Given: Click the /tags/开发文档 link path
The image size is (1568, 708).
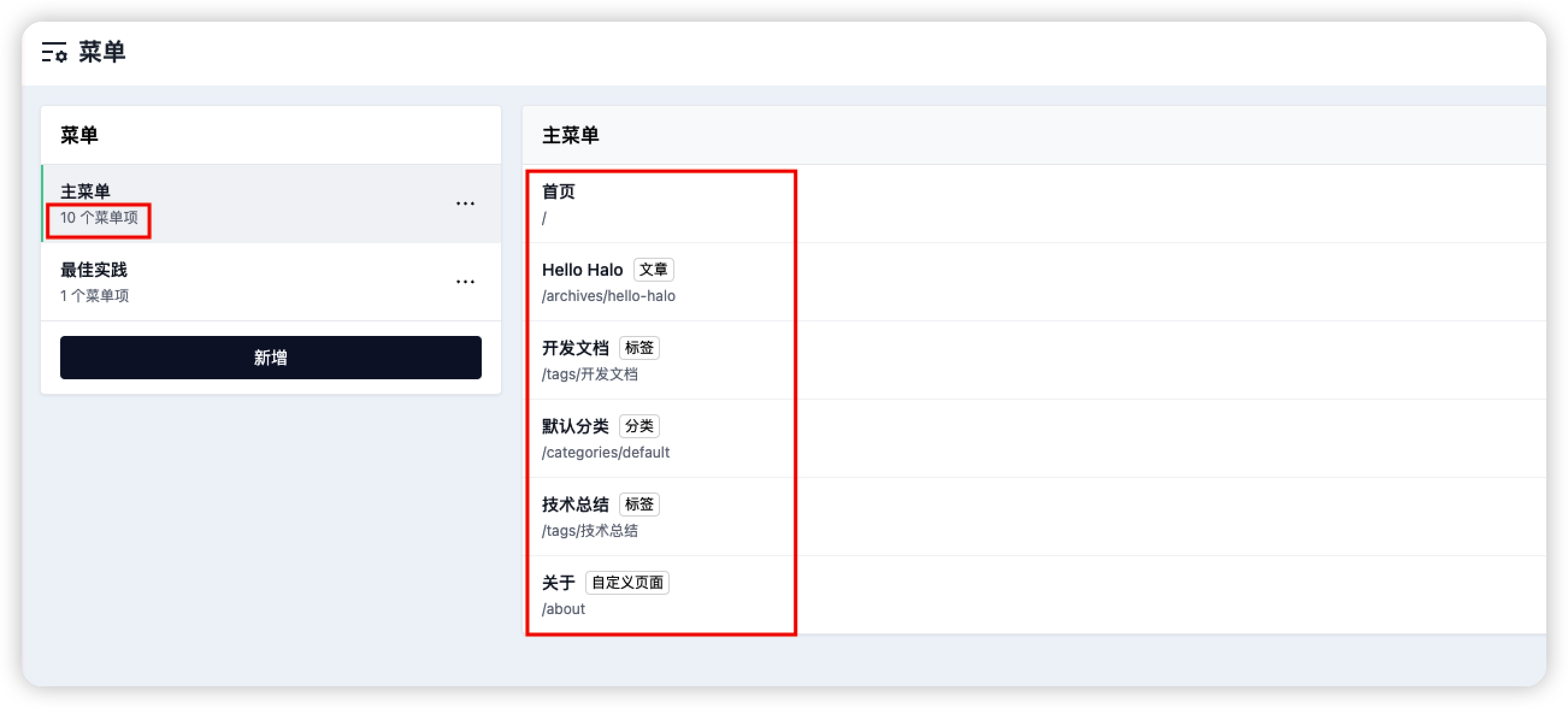Looking at the screenshot, I should 590,374.
